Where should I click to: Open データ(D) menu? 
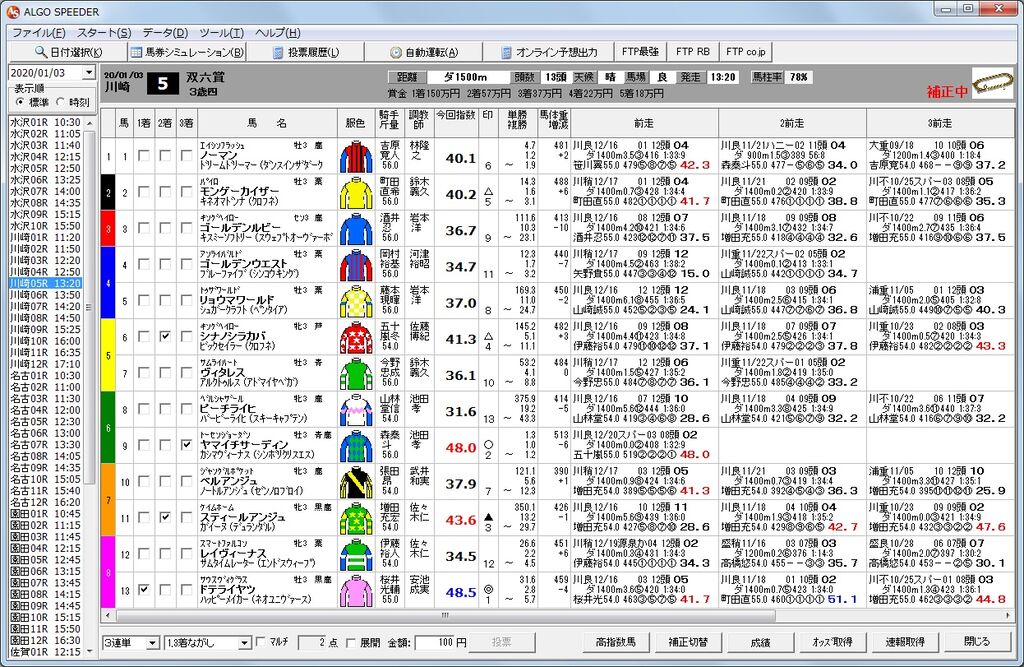[165, 33]
